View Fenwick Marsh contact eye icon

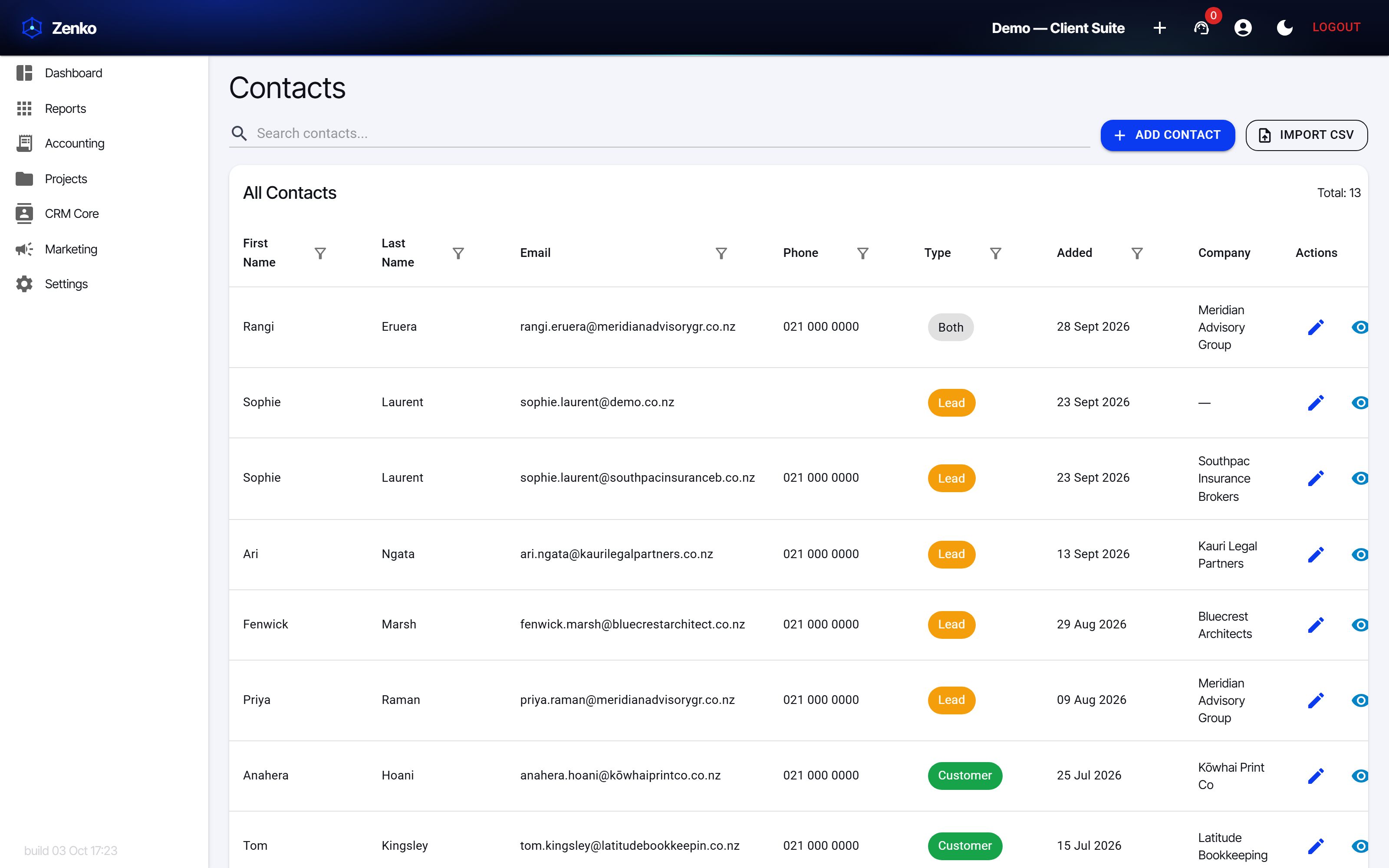[1360, 625]
